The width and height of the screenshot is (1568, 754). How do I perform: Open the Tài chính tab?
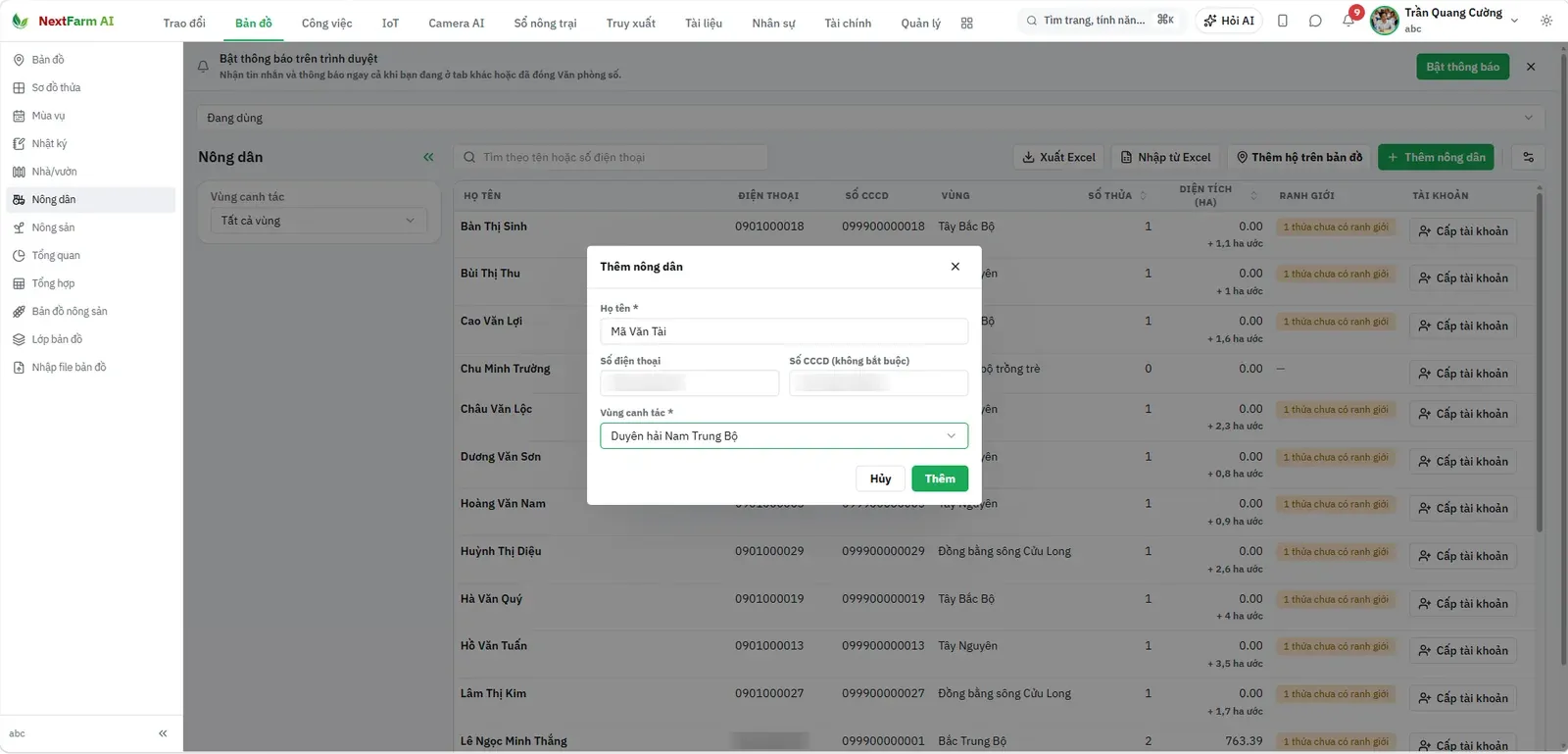tap(848, 24)
